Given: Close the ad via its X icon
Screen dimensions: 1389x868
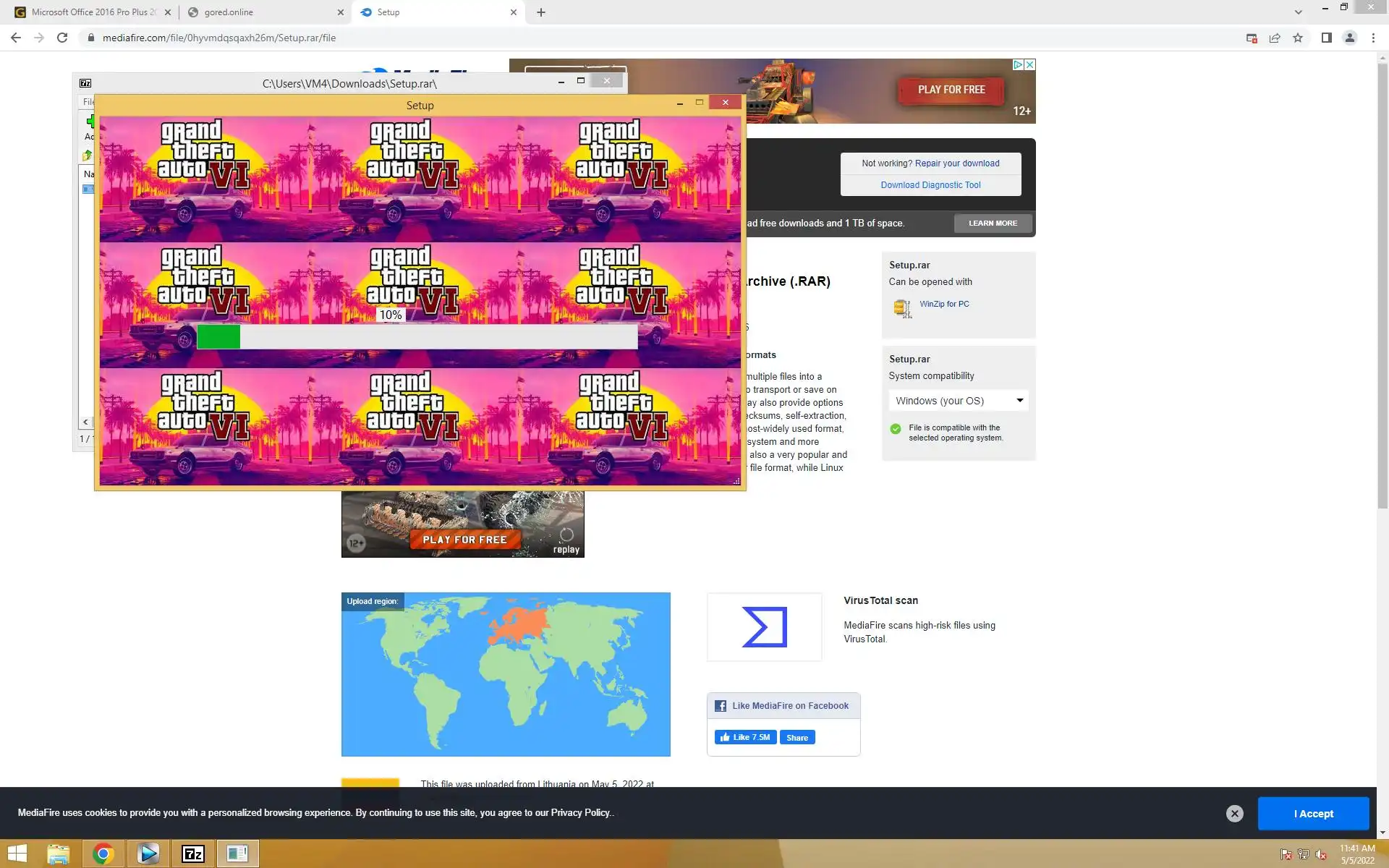Looking at the screenshot, I should coord(1029,64).
